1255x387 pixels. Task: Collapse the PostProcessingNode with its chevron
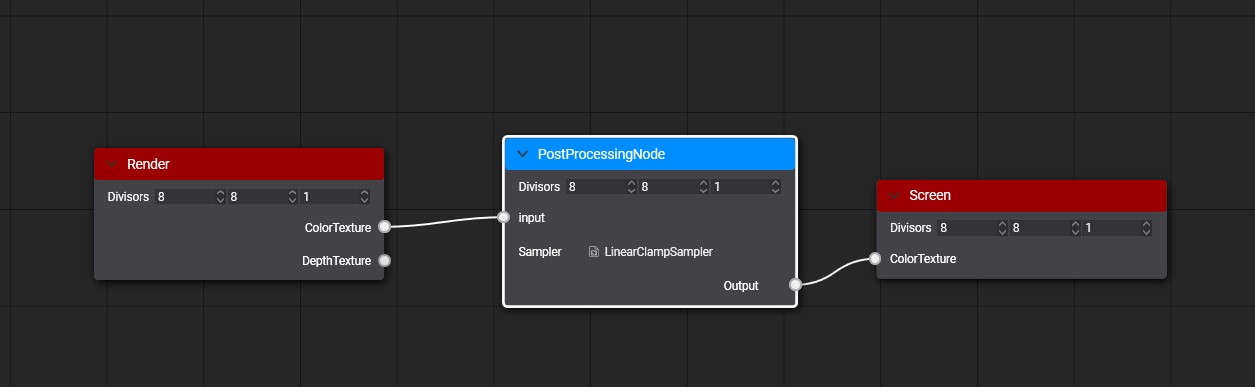(522, 154)
